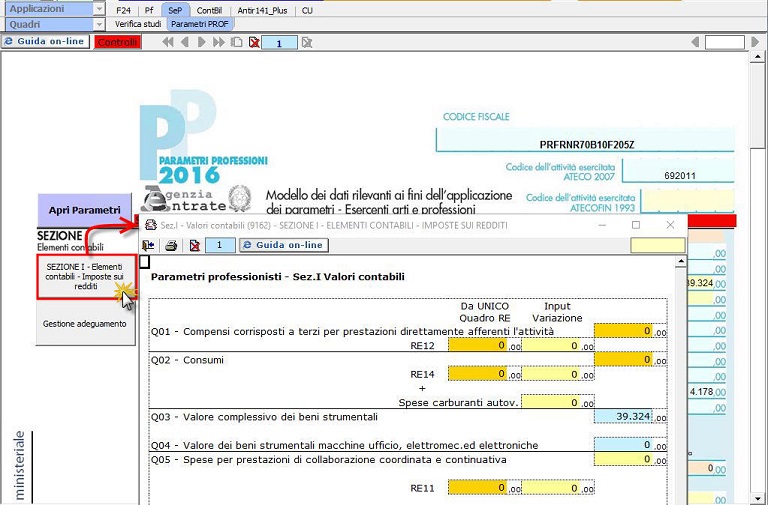Click the 'Parametri professionisti - Sez.I Valori contabili' heading
This screenshot has width=768, height=505.
click(x=278, y=277)
